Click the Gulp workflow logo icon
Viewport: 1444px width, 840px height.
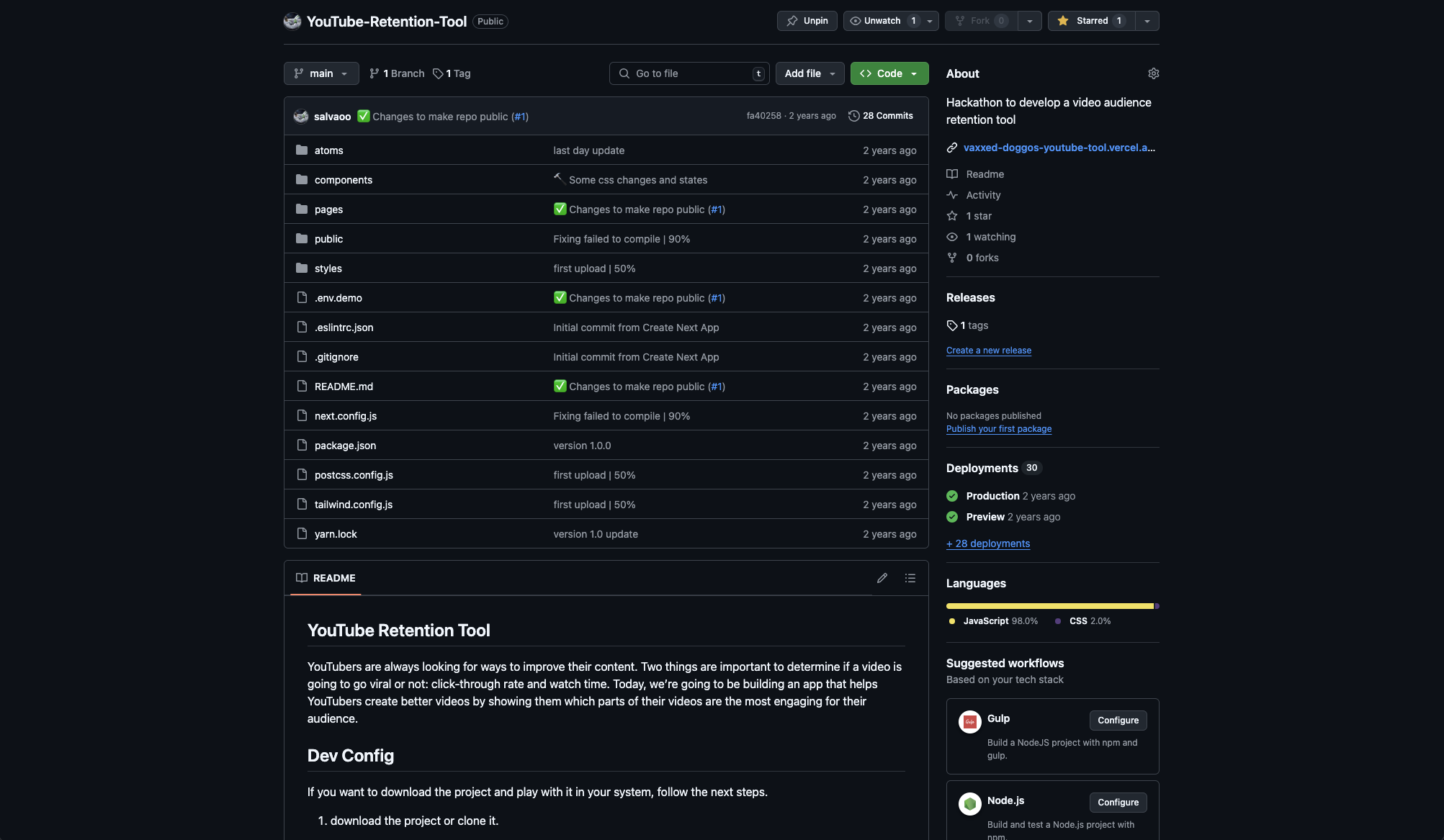969,721
